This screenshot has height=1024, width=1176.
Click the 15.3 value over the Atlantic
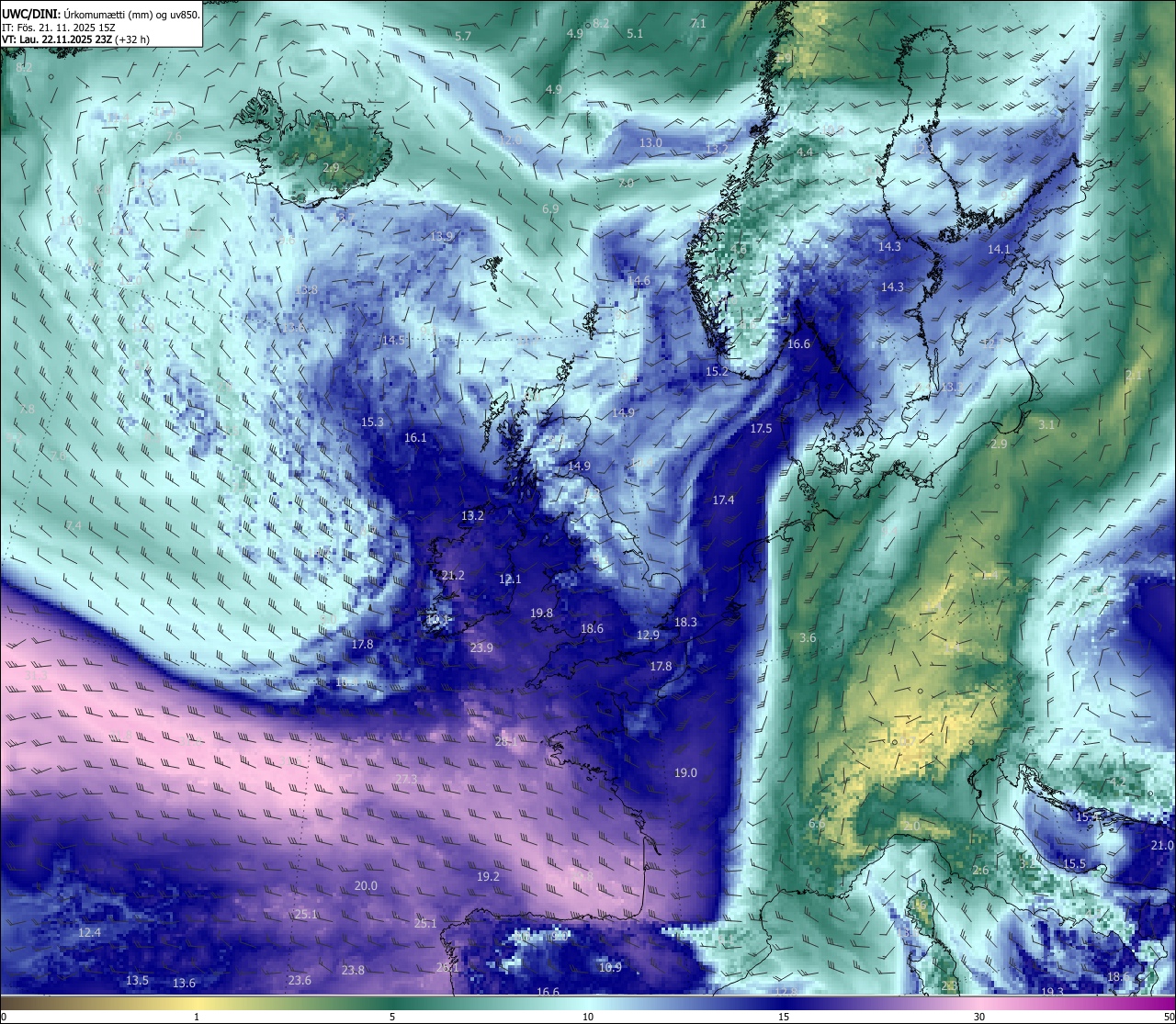372,422
